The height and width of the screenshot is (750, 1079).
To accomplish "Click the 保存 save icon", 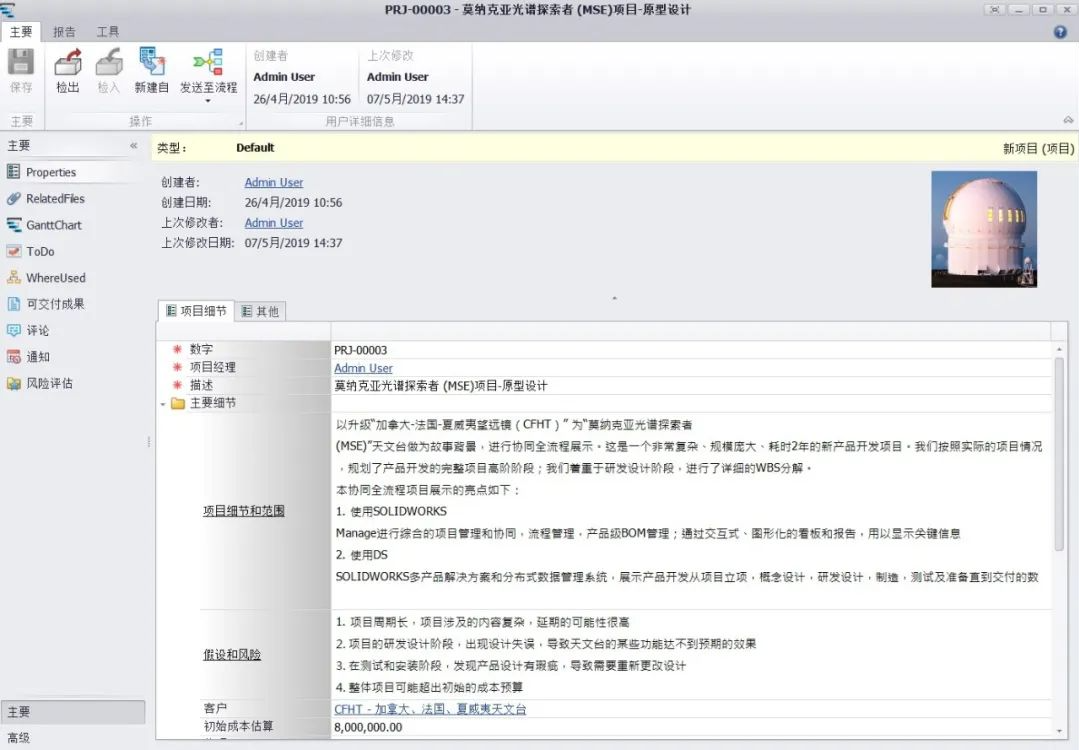I will [x=21, y=63].
